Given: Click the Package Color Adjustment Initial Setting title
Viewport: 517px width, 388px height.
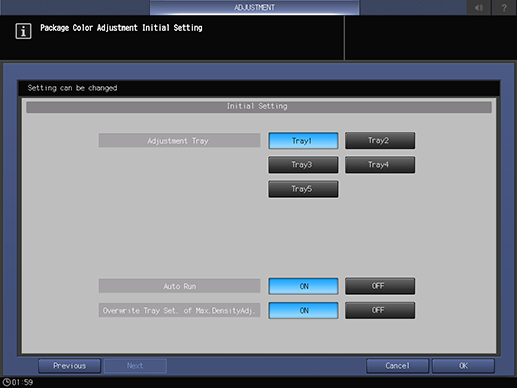Looking at the screenshot, I should click(x=121, y=28).
